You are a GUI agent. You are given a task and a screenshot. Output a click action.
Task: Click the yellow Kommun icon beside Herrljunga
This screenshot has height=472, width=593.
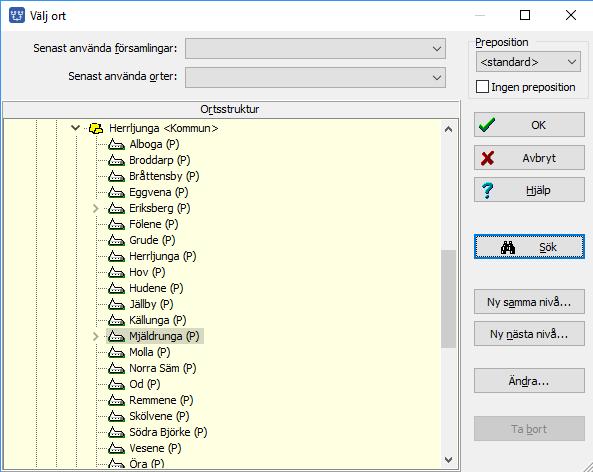pyautogui.click(x=96, y=128)
